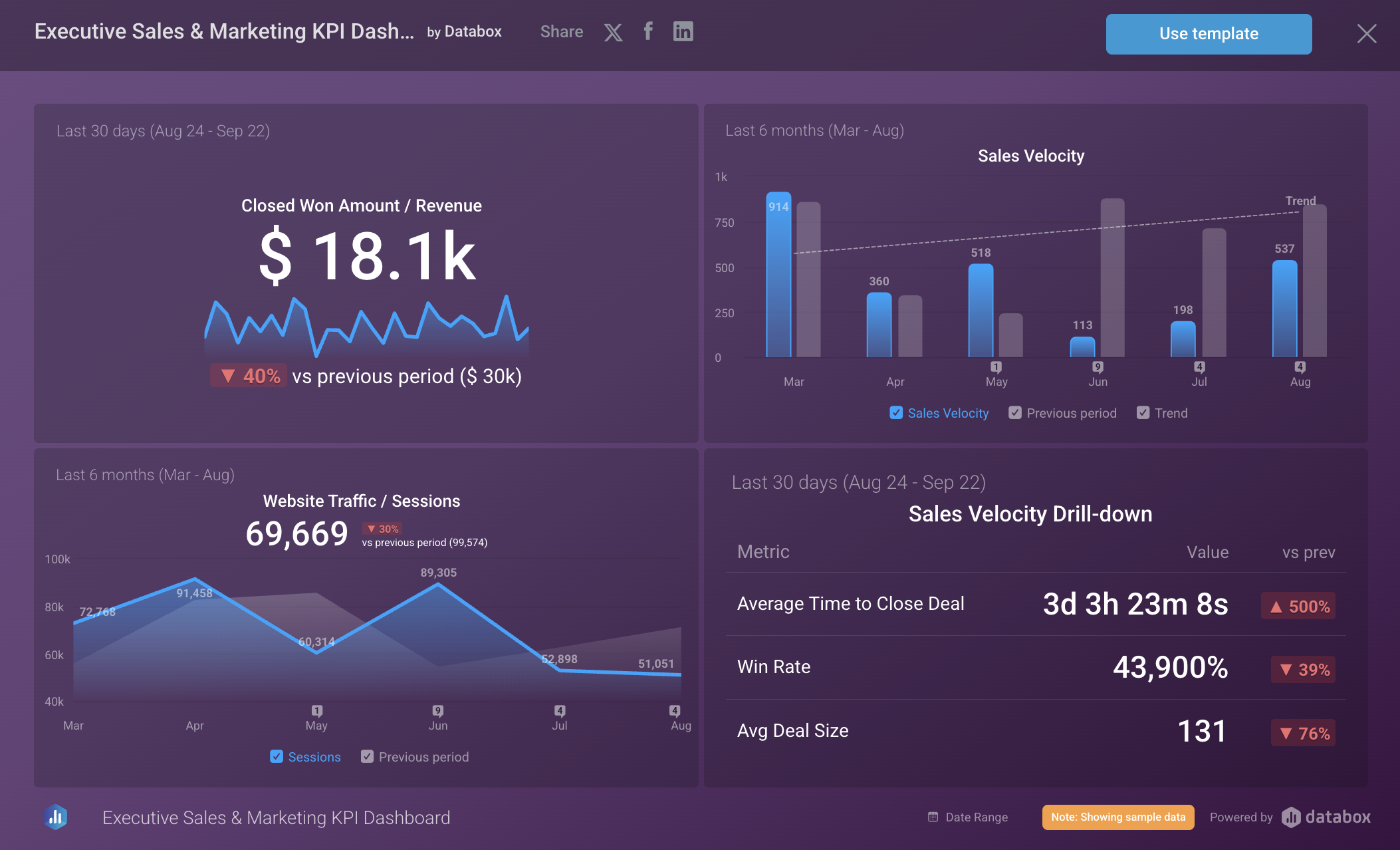The height and width of the screenshot is (850, 1400).
Task: Share dashboard on LinkedIn
Action: coord(683,31)
